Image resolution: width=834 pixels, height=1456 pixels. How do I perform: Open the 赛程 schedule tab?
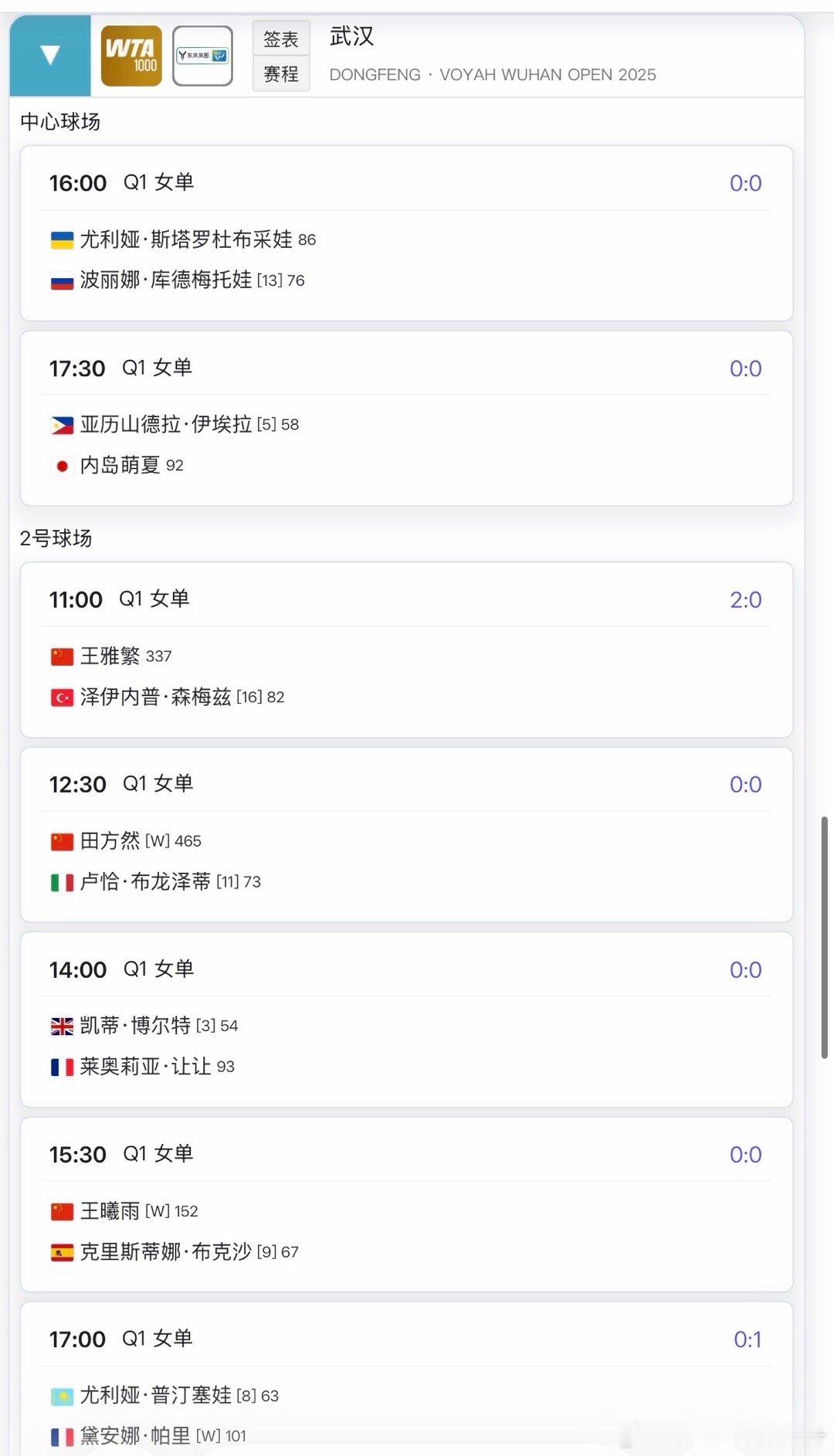pos(281,74)
